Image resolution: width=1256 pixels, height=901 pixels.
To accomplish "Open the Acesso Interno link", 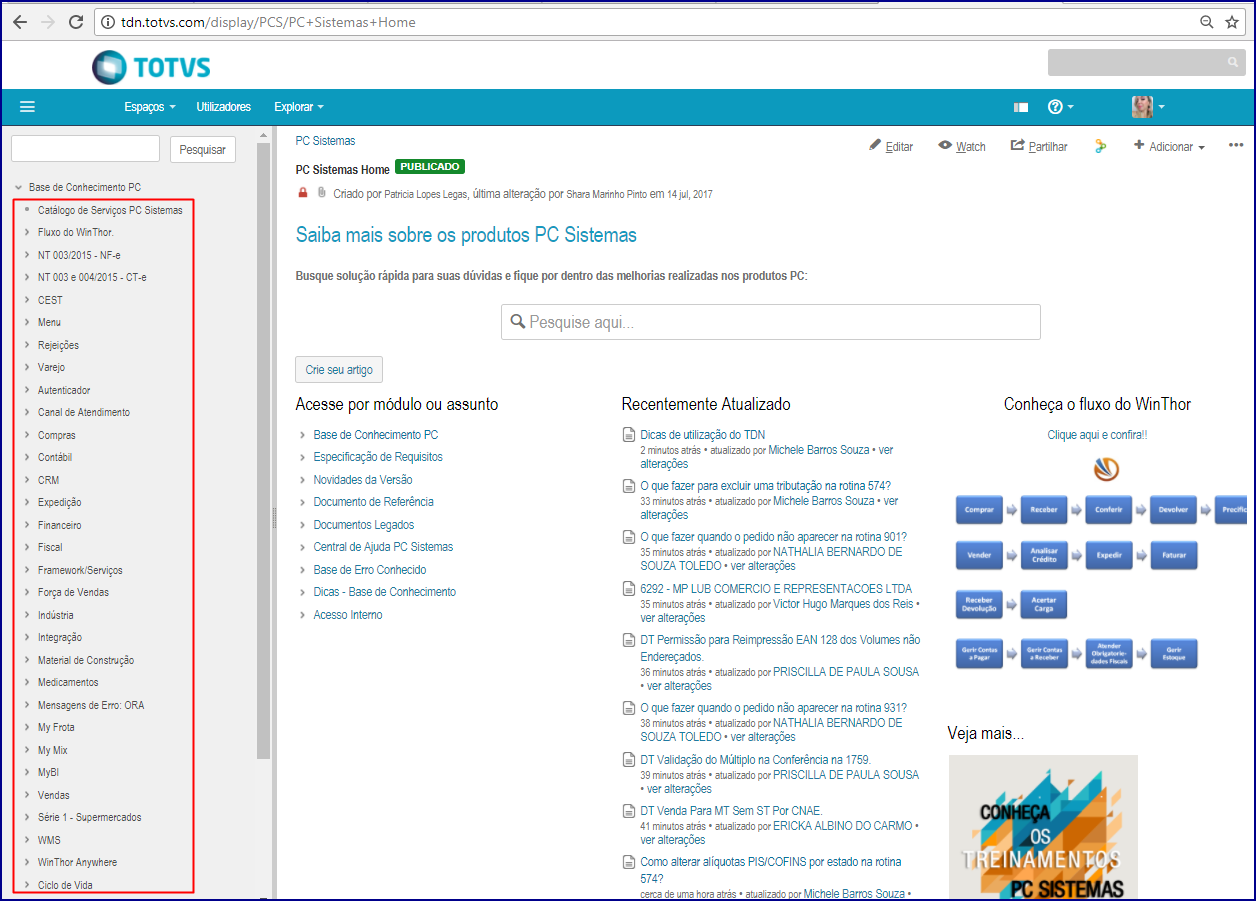I will [x=348, y=615].
